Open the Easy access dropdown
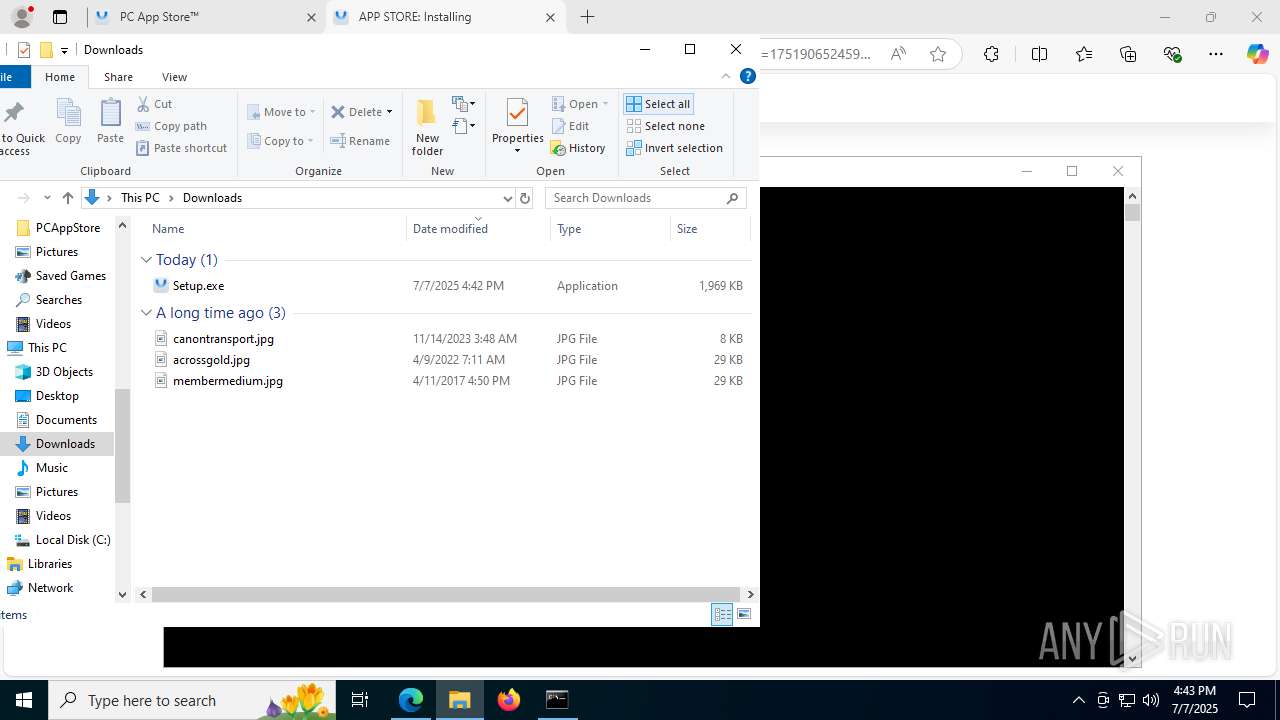The width and height of the screenshot is (1280, 720). point(464,126)
